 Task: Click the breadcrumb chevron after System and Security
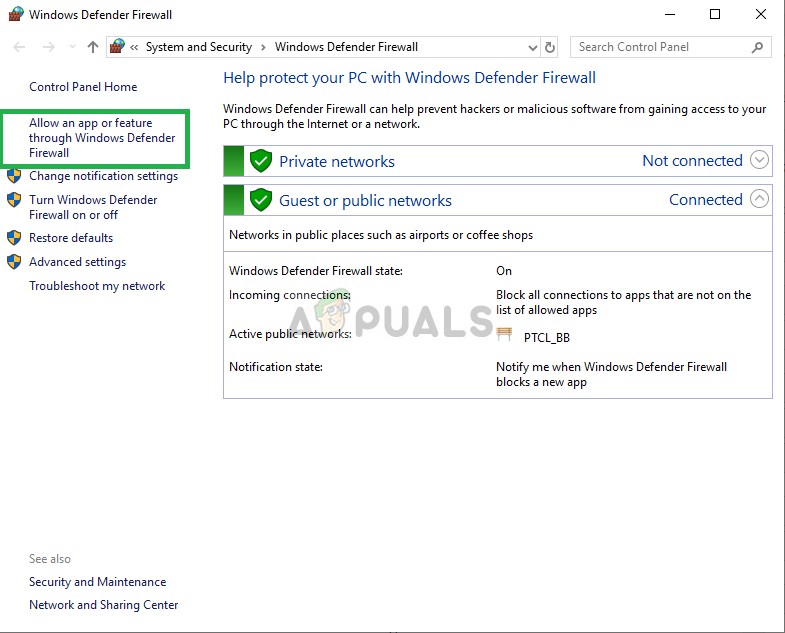pos(263,48)
